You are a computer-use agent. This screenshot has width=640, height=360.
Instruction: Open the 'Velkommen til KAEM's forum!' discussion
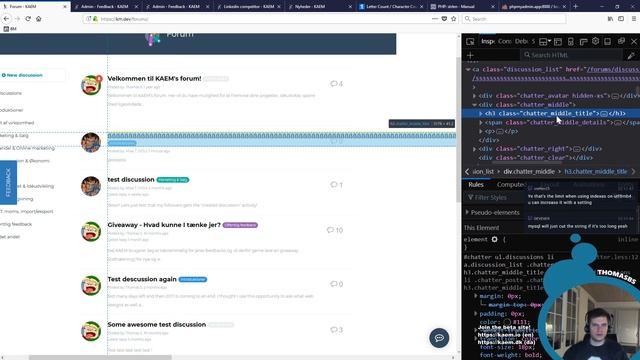point(154,78)
